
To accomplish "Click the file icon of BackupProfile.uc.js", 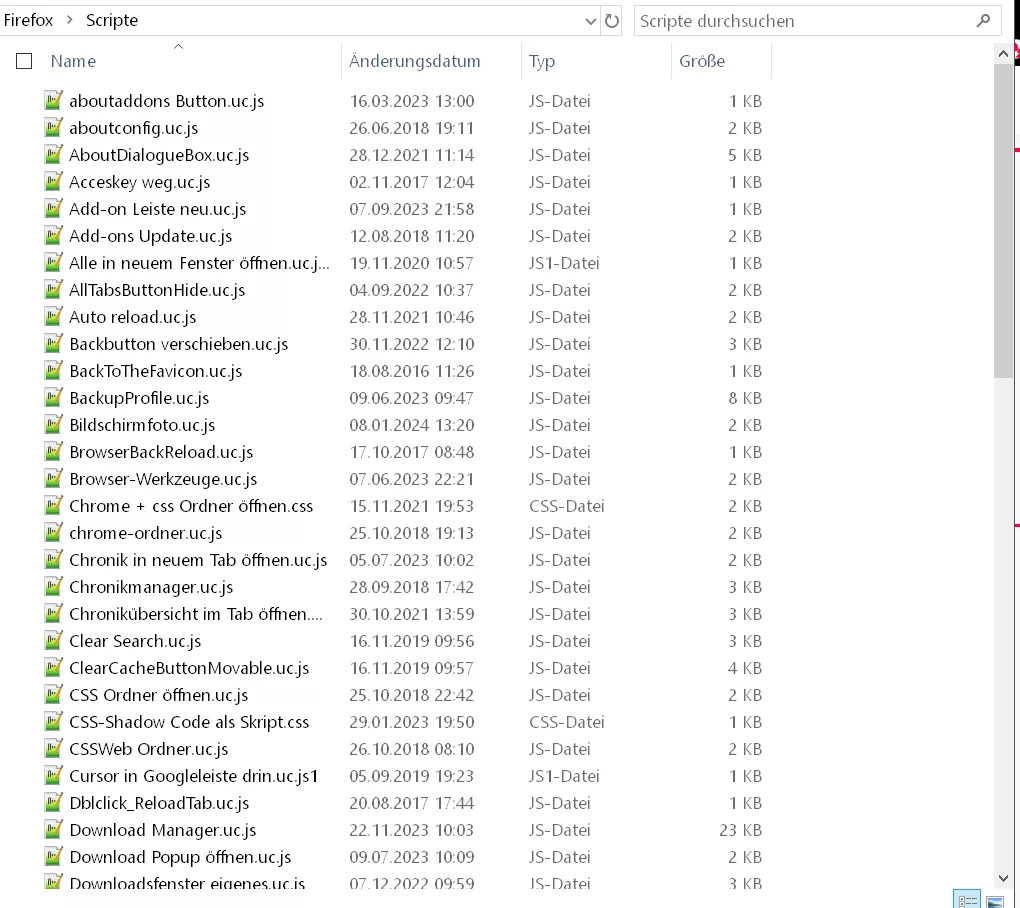I will click(53, 397).
